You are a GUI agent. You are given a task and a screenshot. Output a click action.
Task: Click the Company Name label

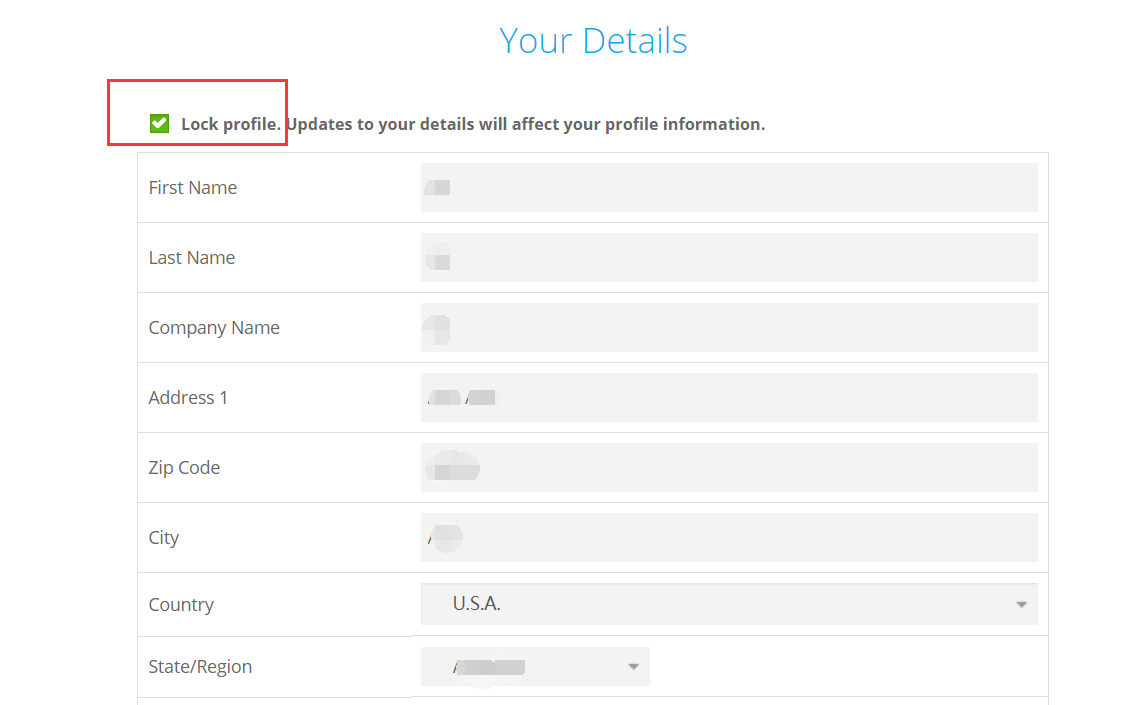[214, 328]
